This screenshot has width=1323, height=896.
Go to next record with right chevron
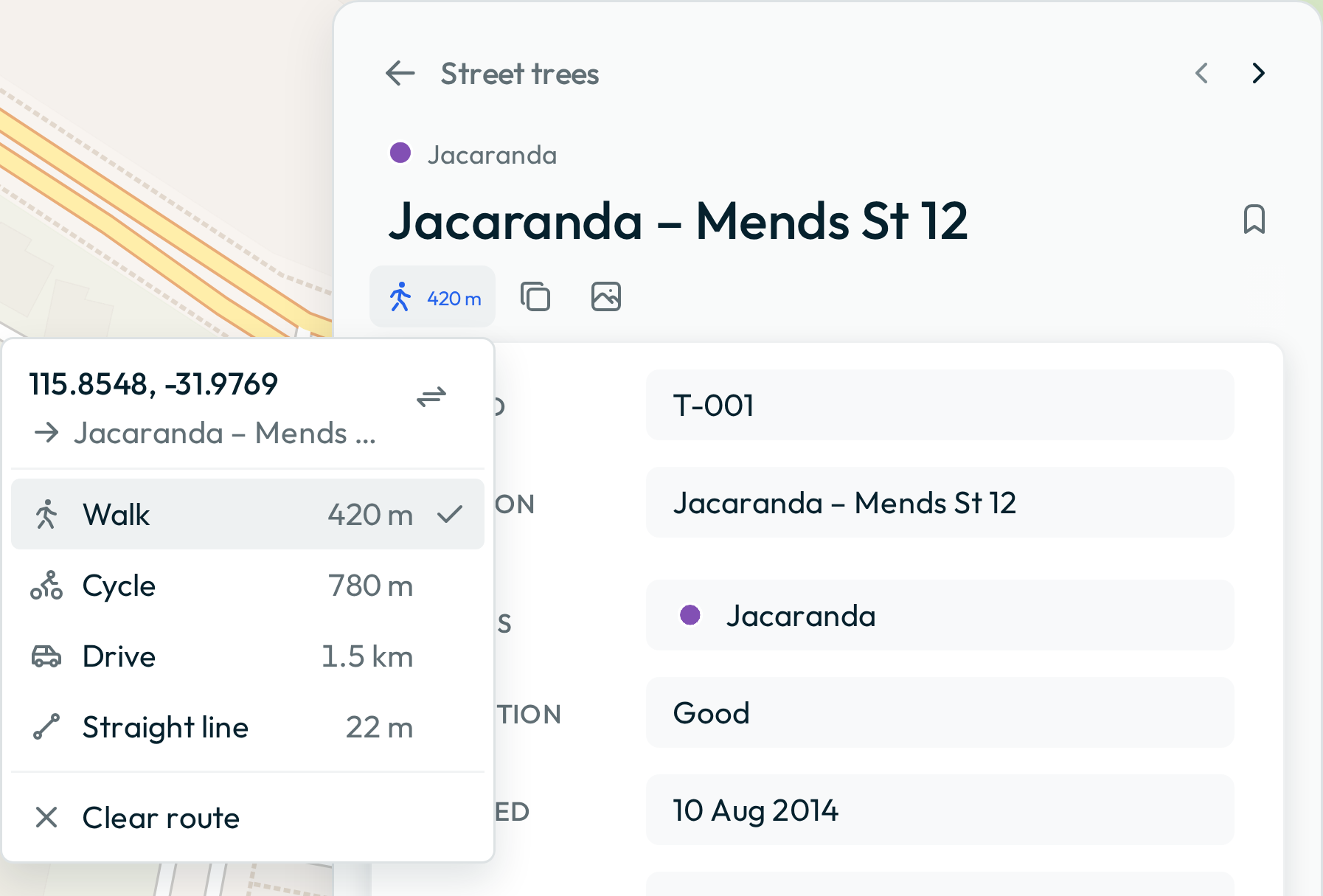click(1259, 73)
